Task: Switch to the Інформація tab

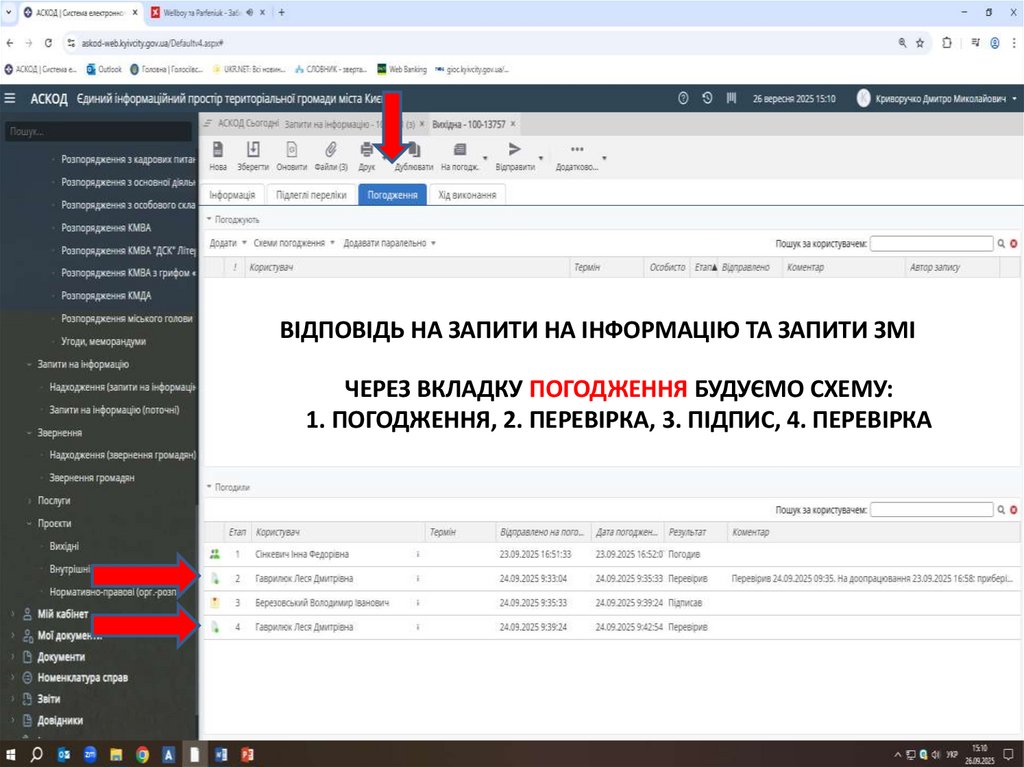Action: tap(230, 195)
